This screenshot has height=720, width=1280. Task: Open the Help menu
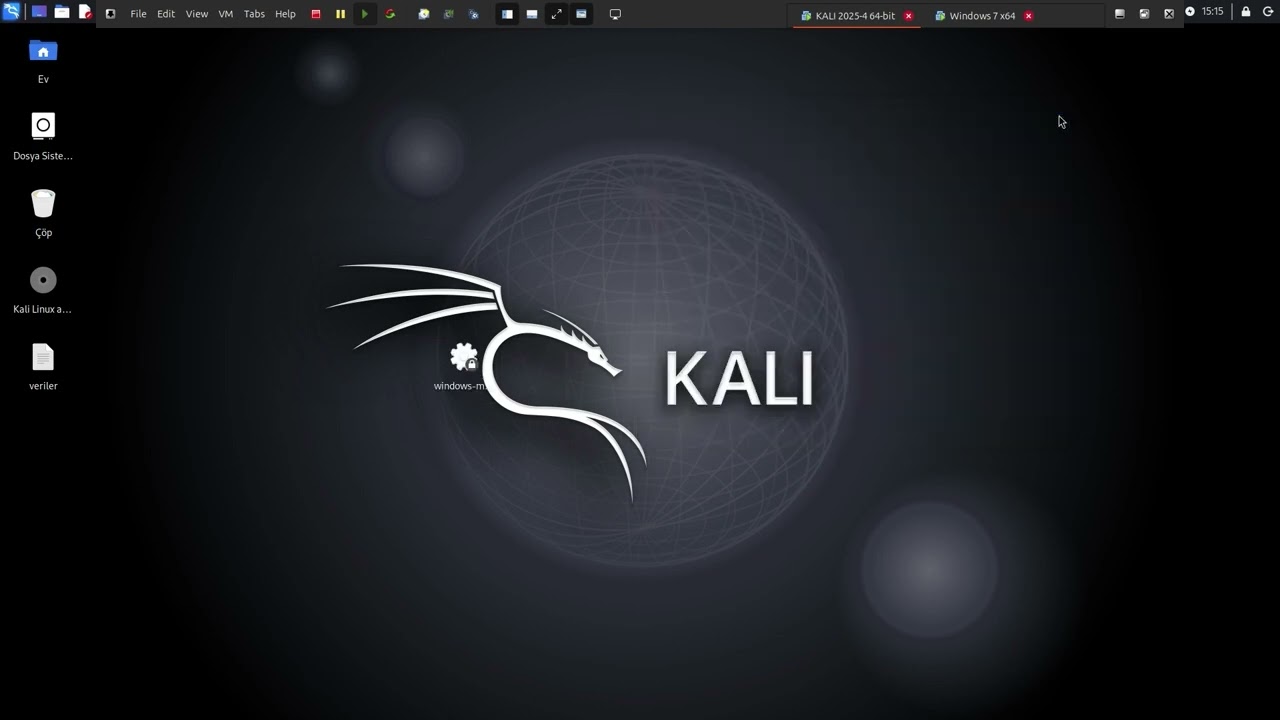tap(285, 14)
